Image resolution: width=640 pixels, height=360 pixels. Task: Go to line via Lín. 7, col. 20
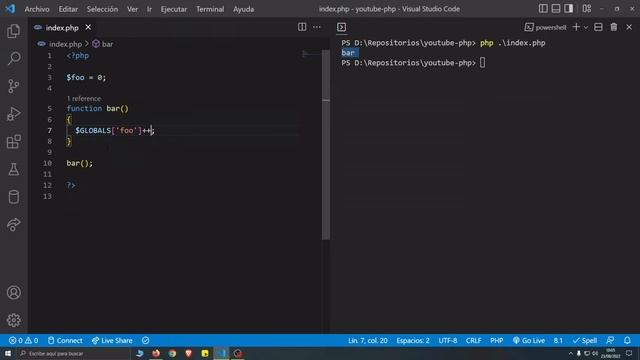point(368,340)
